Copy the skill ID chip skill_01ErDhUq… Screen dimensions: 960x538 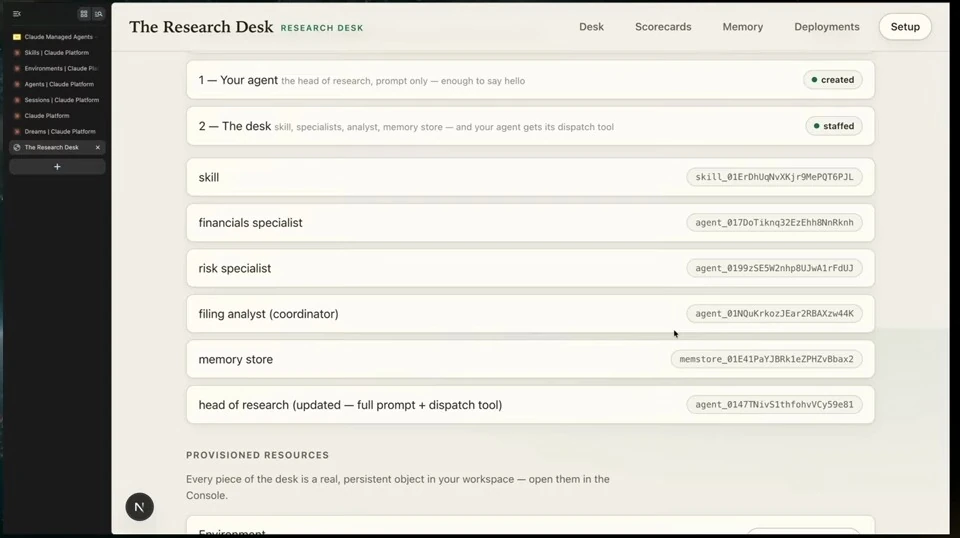(774, 177)
